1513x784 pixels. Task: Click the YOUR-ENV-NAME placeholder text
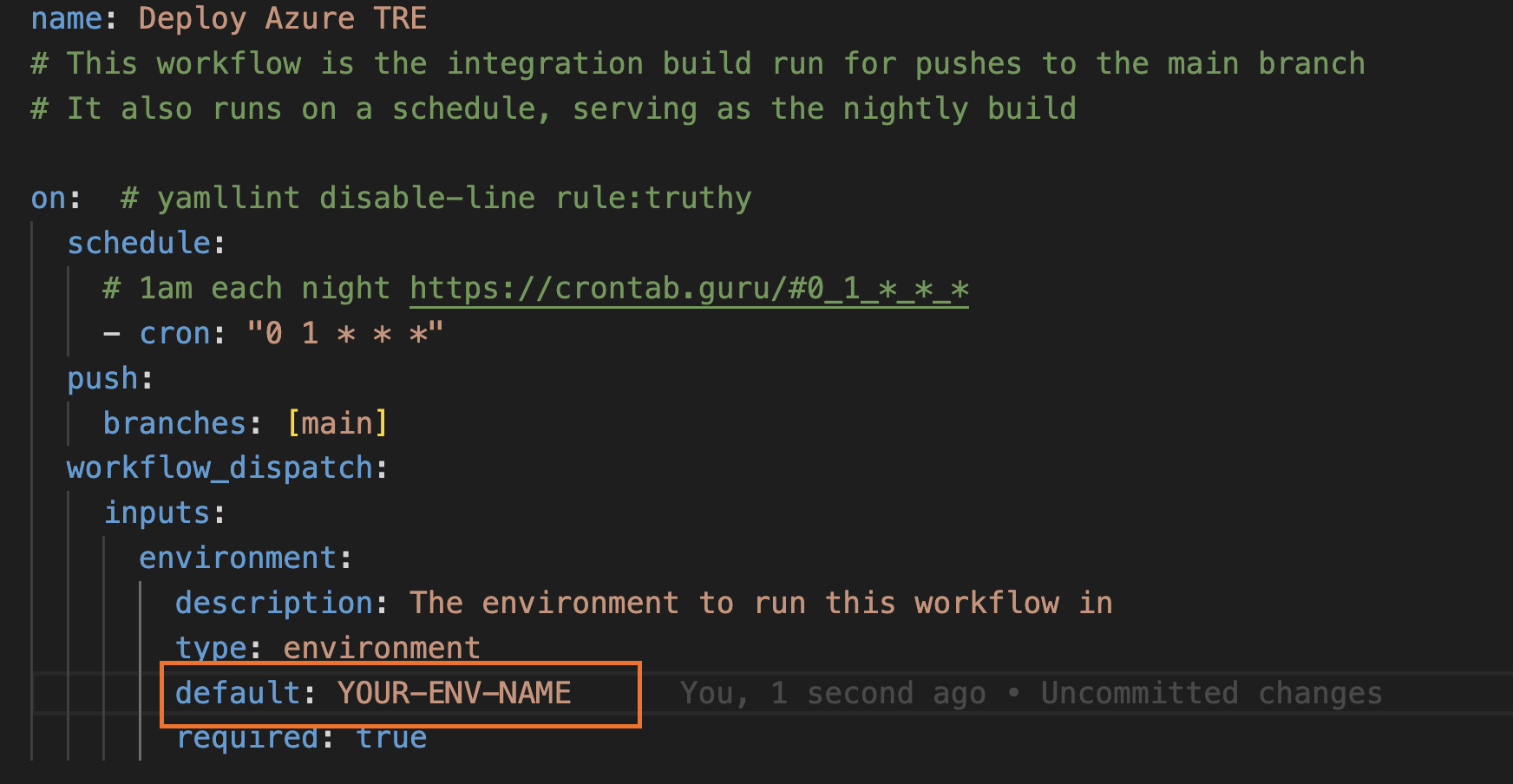point(453,693)
